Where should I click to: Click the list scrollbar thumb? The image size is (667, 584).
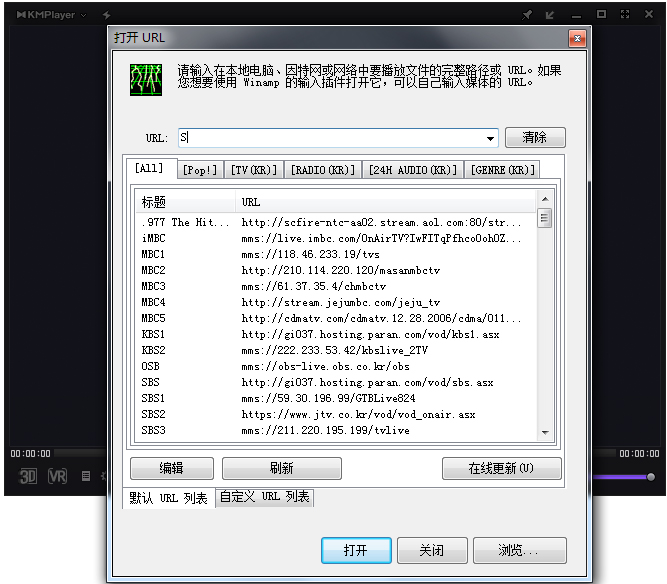pos(544,218)
